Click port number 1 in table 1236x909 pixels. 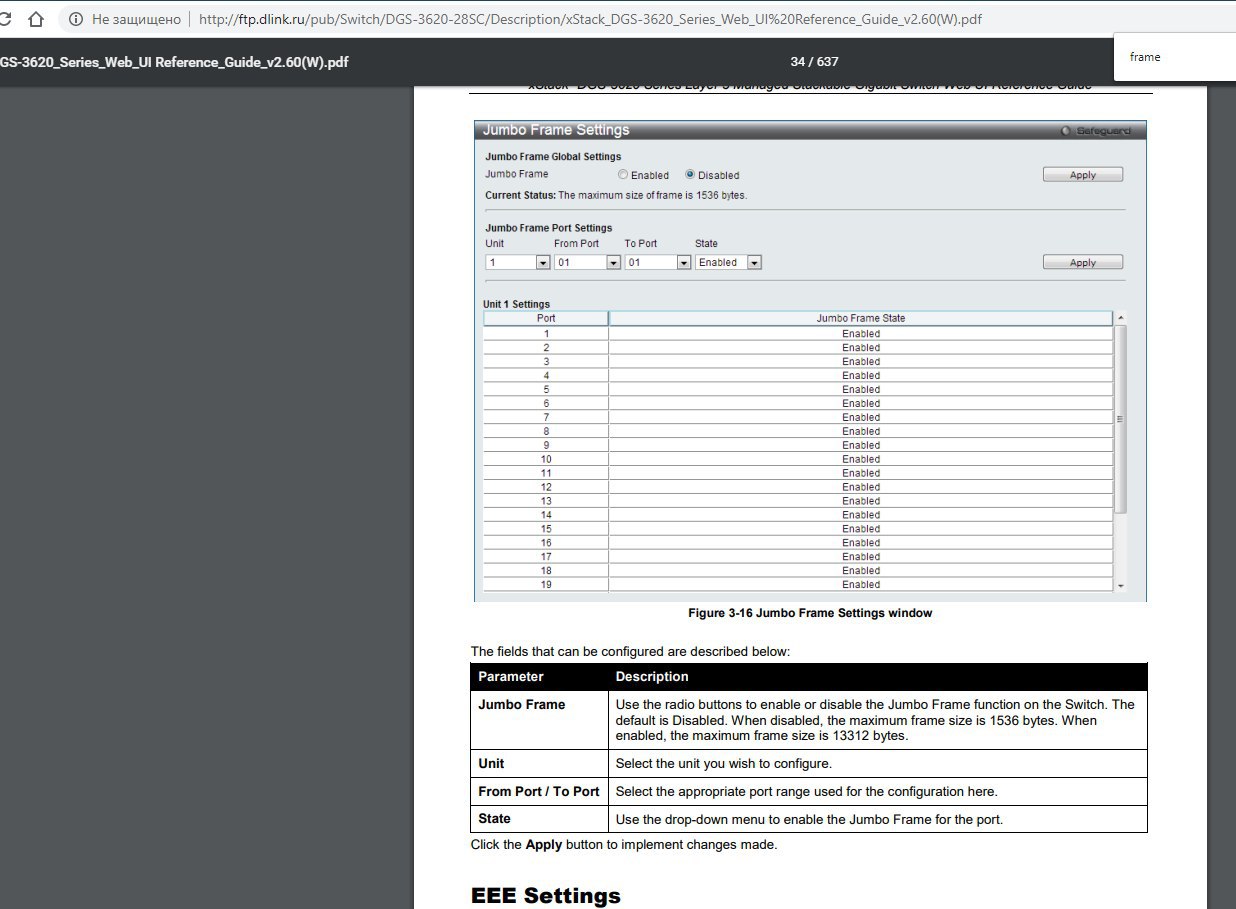(x=546, y=334)
